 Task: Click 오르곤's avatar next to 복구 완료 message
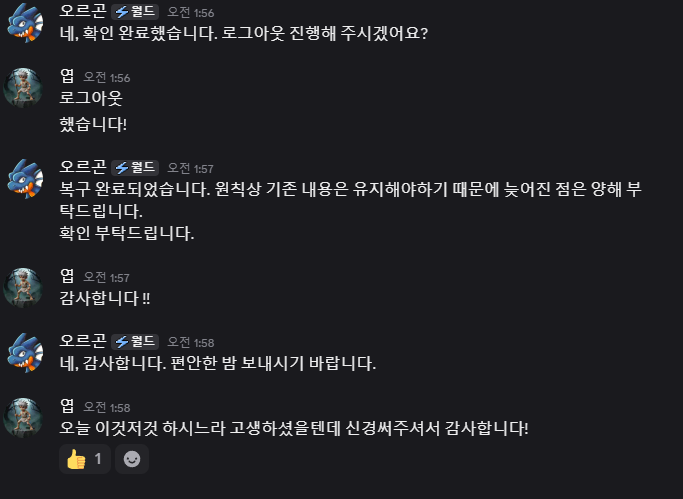[24, 179]
